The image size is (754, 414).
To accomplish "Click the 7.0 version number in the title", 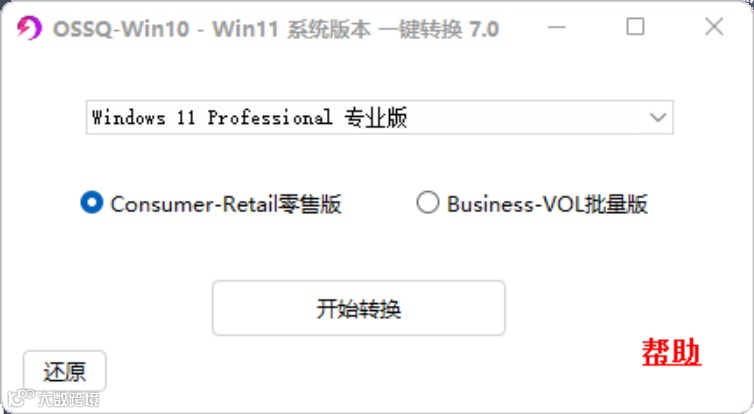I will point(484,29).
